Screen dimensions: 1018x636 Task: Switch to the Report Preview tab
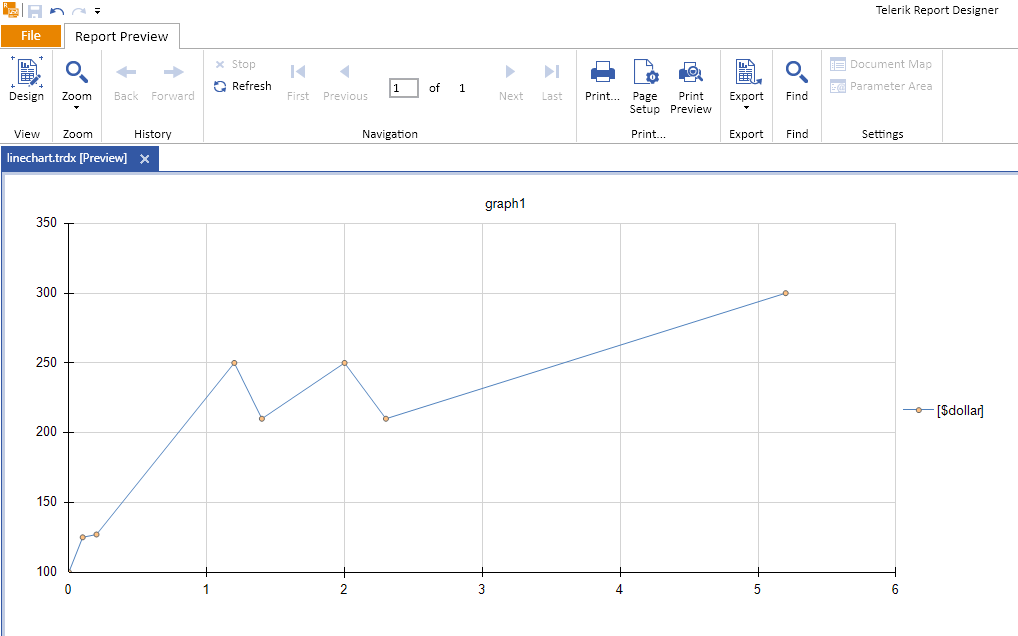(x=121, y=35)
